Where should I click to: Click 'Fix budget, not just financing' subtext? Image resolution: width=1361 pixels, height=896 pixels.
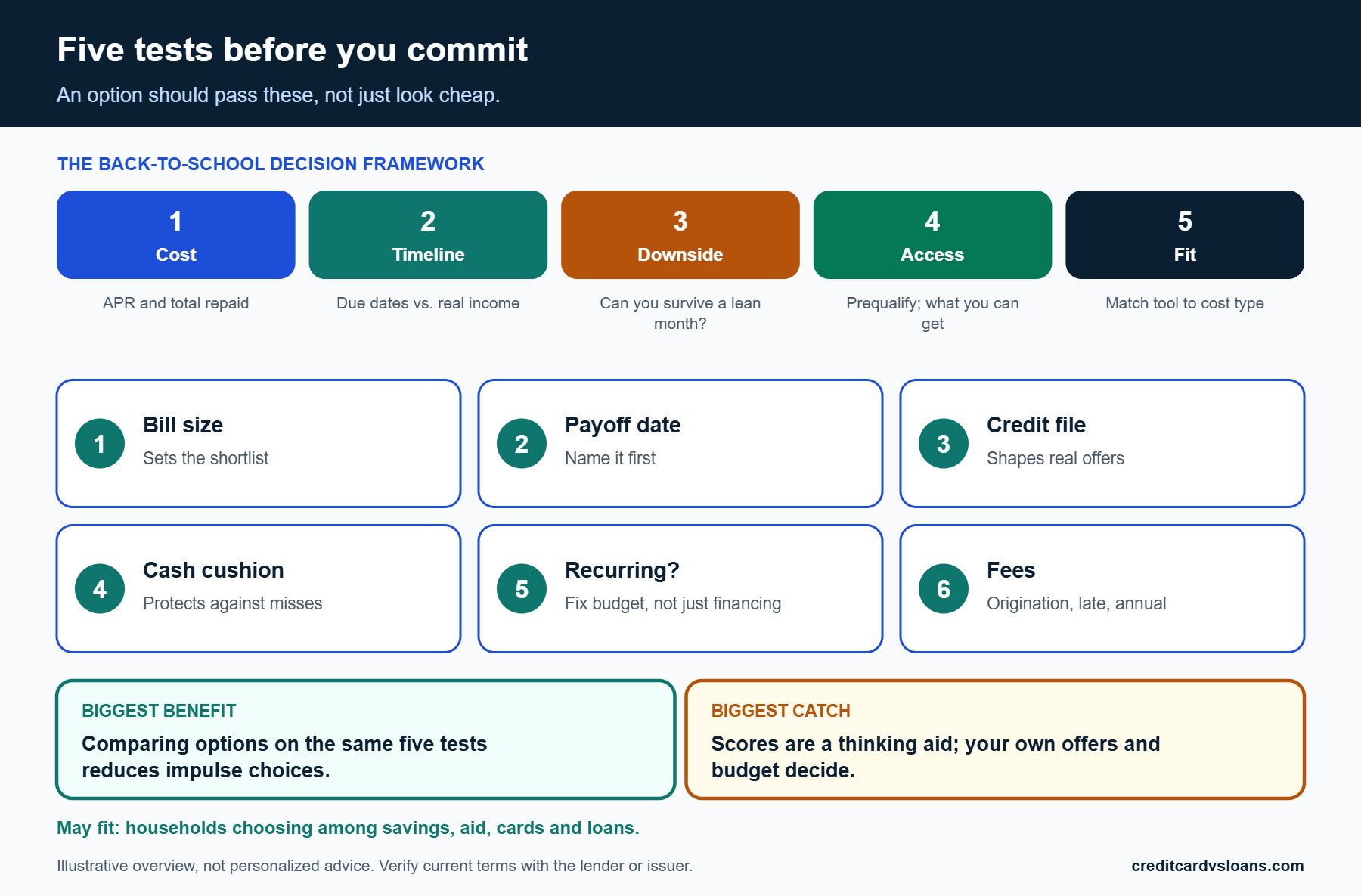point(673,603)
